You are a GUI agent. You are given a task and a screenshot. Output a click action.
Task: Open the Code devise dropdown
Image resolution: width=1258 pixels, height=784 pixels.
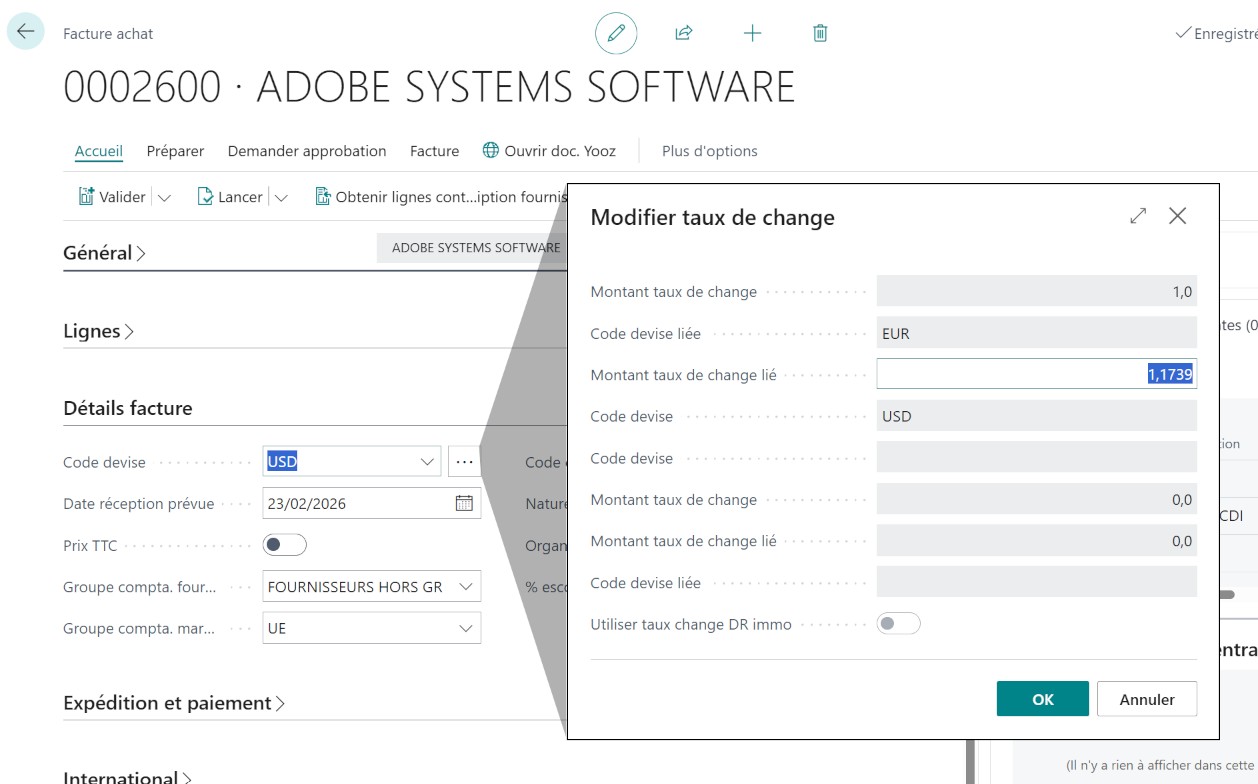click(x=427, y=461)
